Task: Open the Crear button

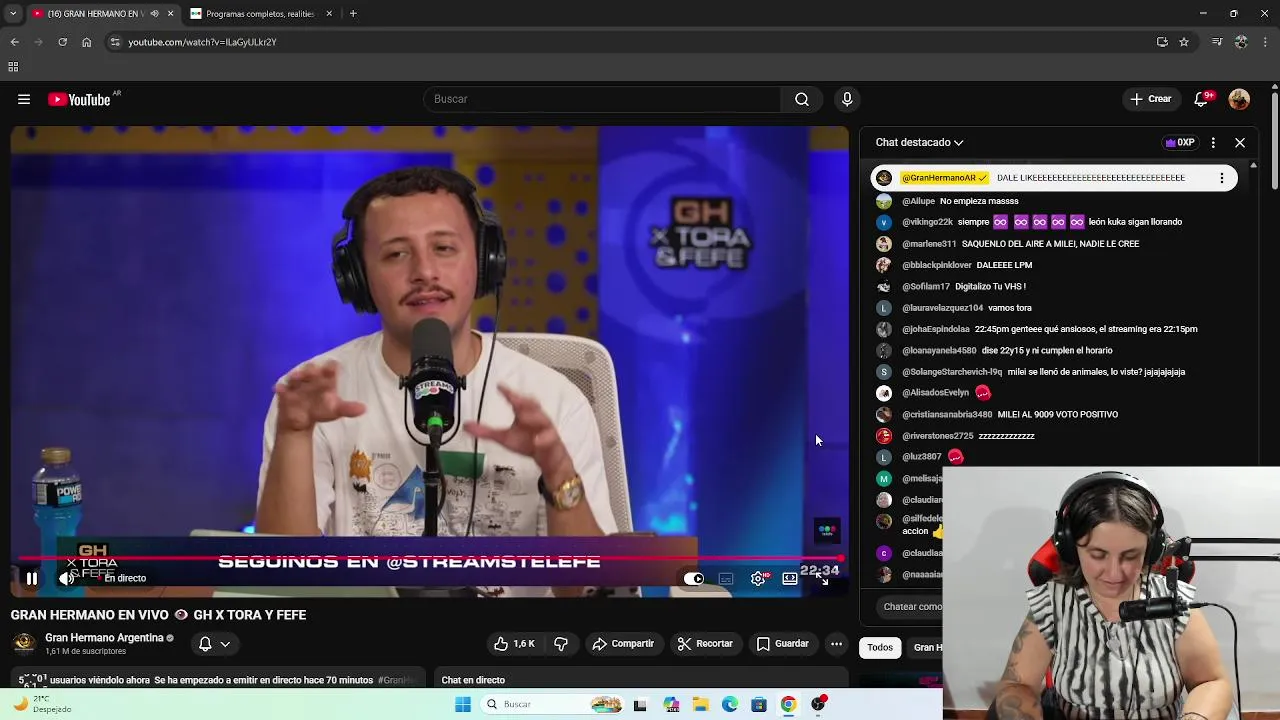Action: pyautogui.click(x=1150, y=99)
